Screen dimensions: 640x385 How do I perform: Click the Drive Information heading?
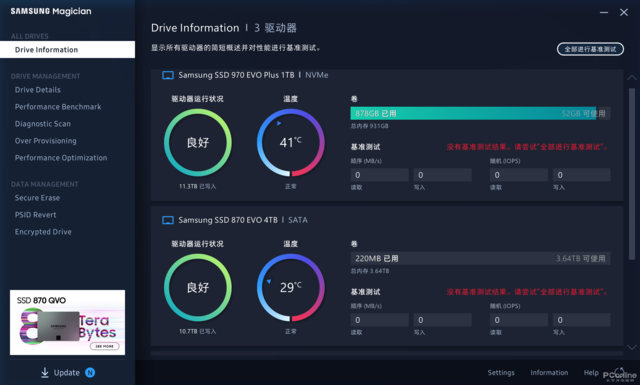[x=195, y=28]
